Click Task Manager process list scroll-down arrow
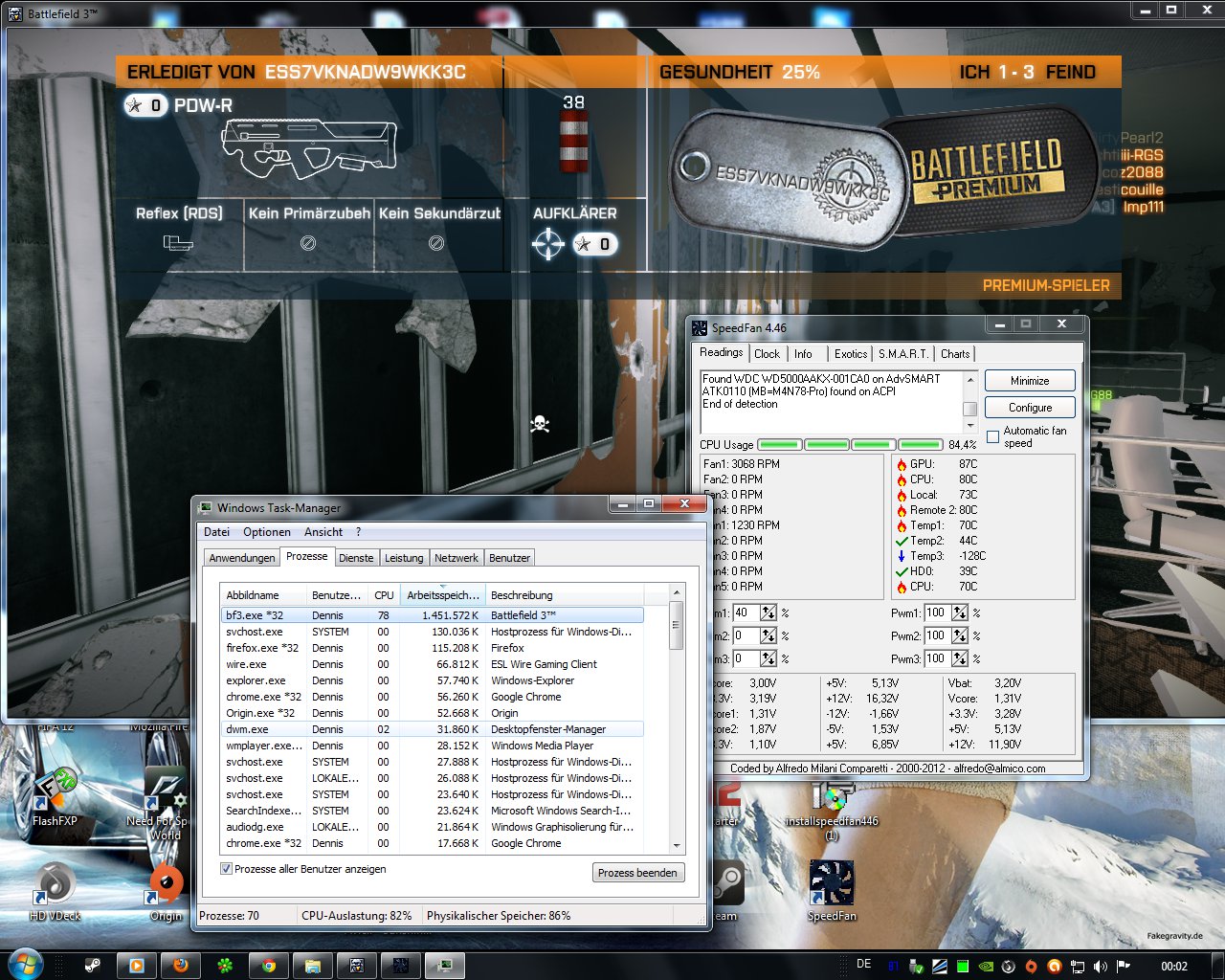Image resolution: width=1225 pixels, height=980 pixels. [x=677, y=846]
